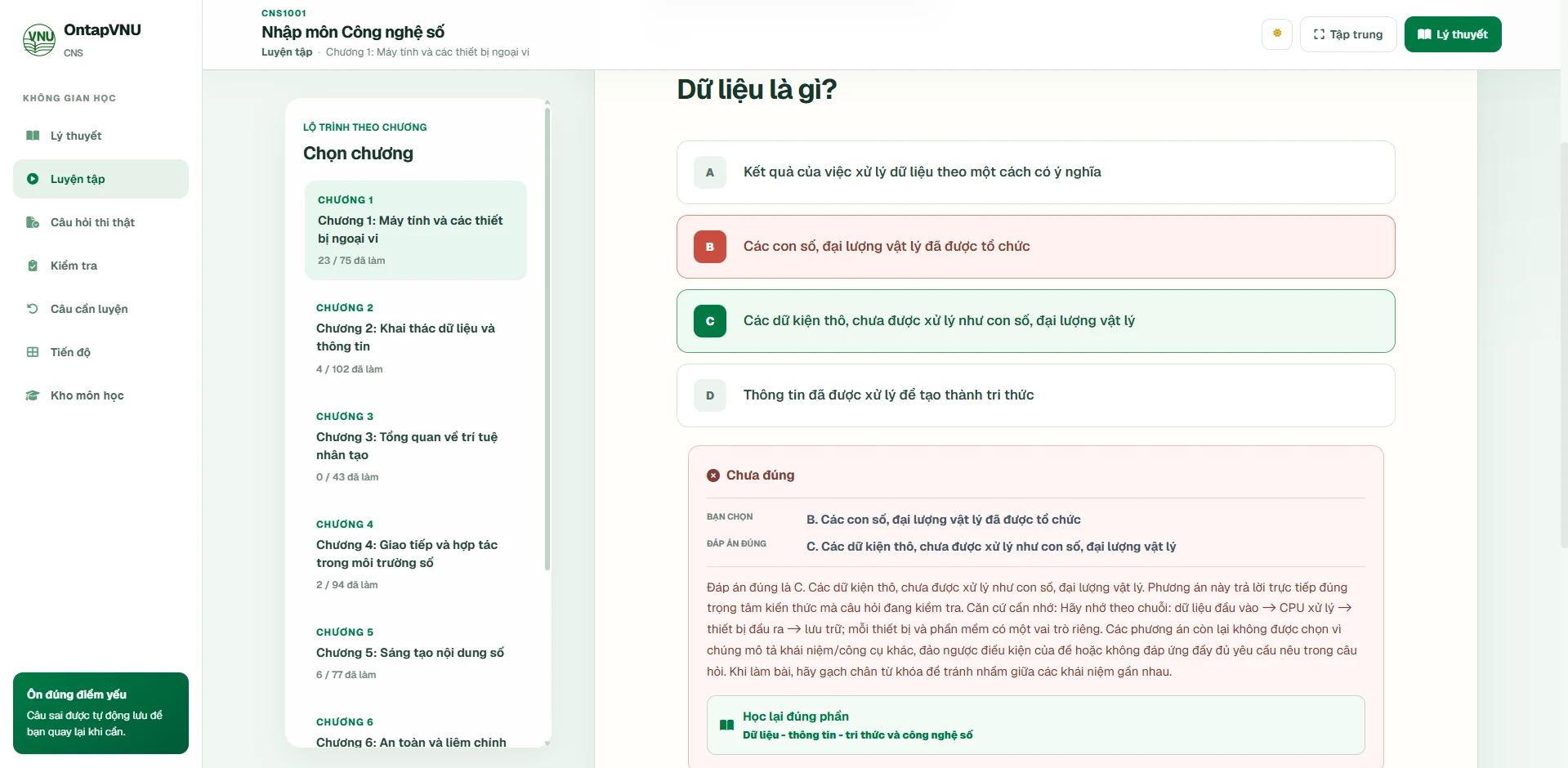Click the clipboard icon beside Kiểm tra
Image resolution: width=1568 pixels, height=768 pixels.
point(33,266)
